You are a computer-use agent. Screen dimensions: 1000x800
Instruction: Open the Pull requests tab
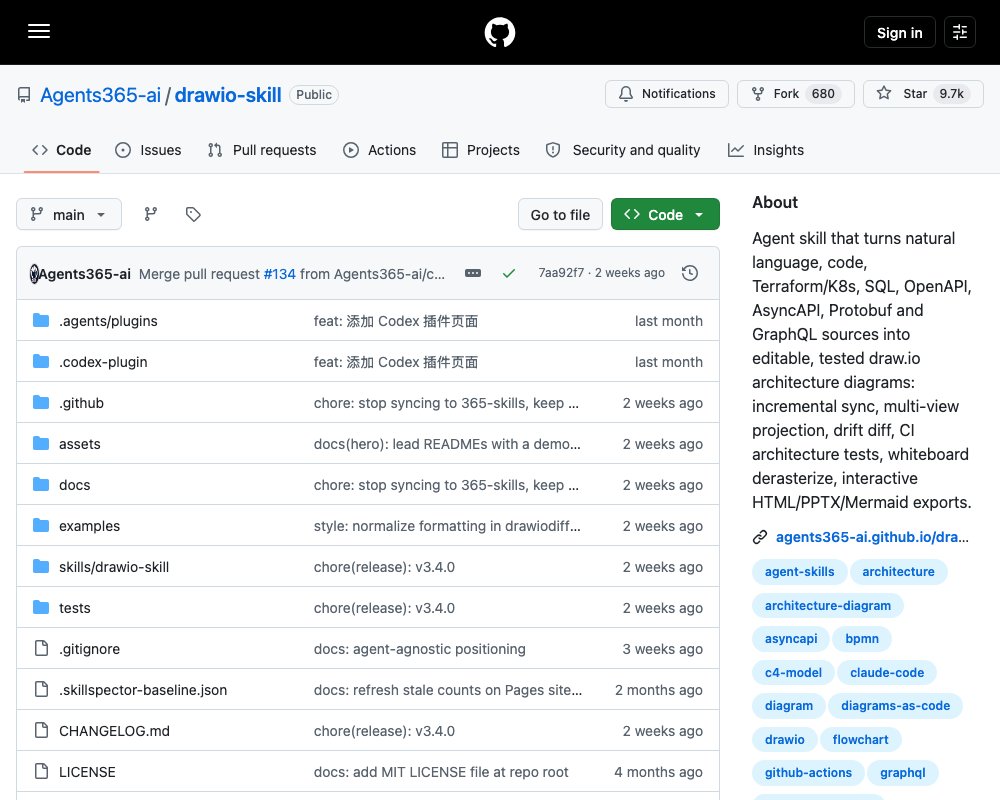261,150
